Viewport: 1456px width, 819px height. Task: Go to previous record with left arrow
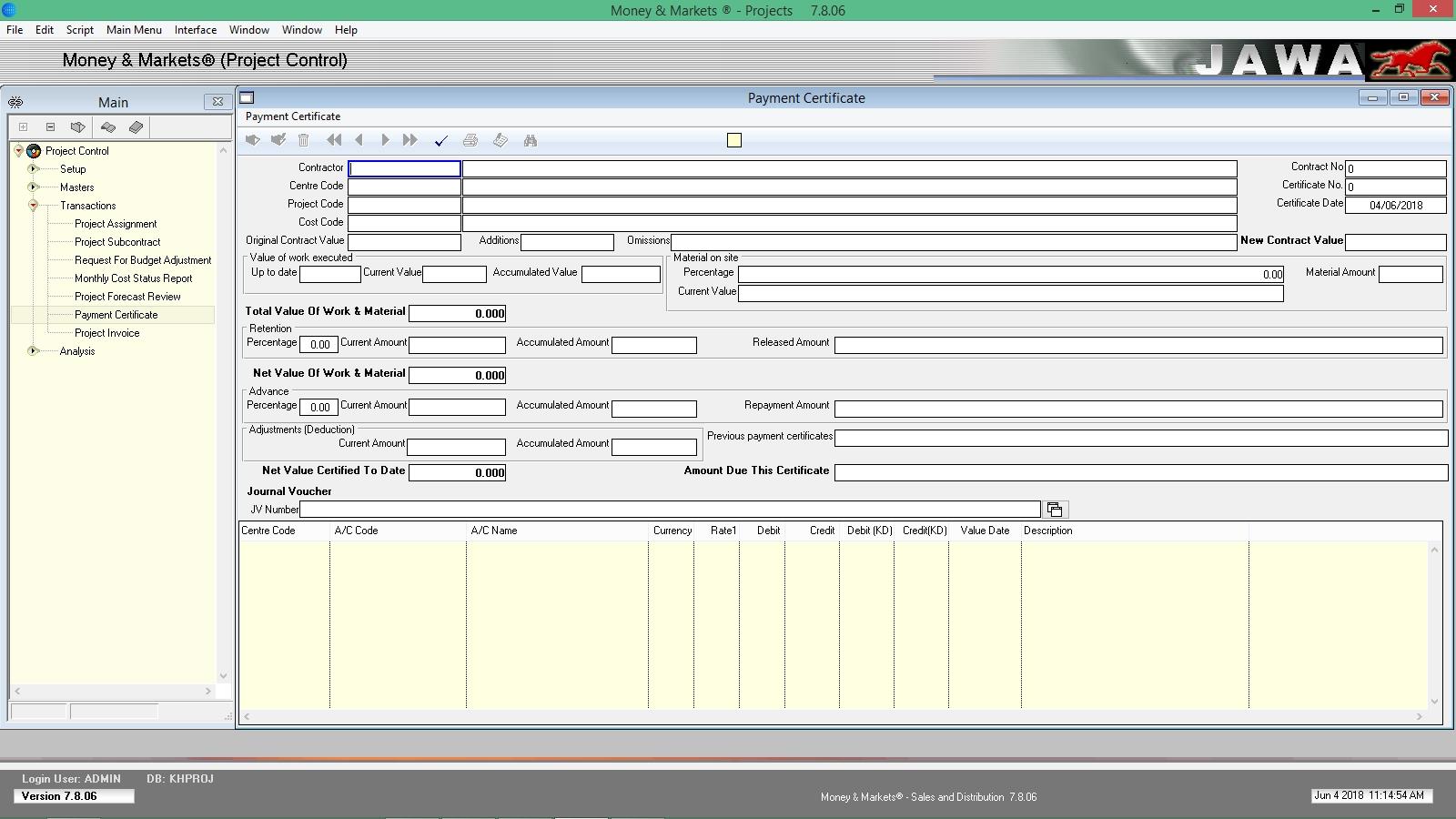(359, 140)
